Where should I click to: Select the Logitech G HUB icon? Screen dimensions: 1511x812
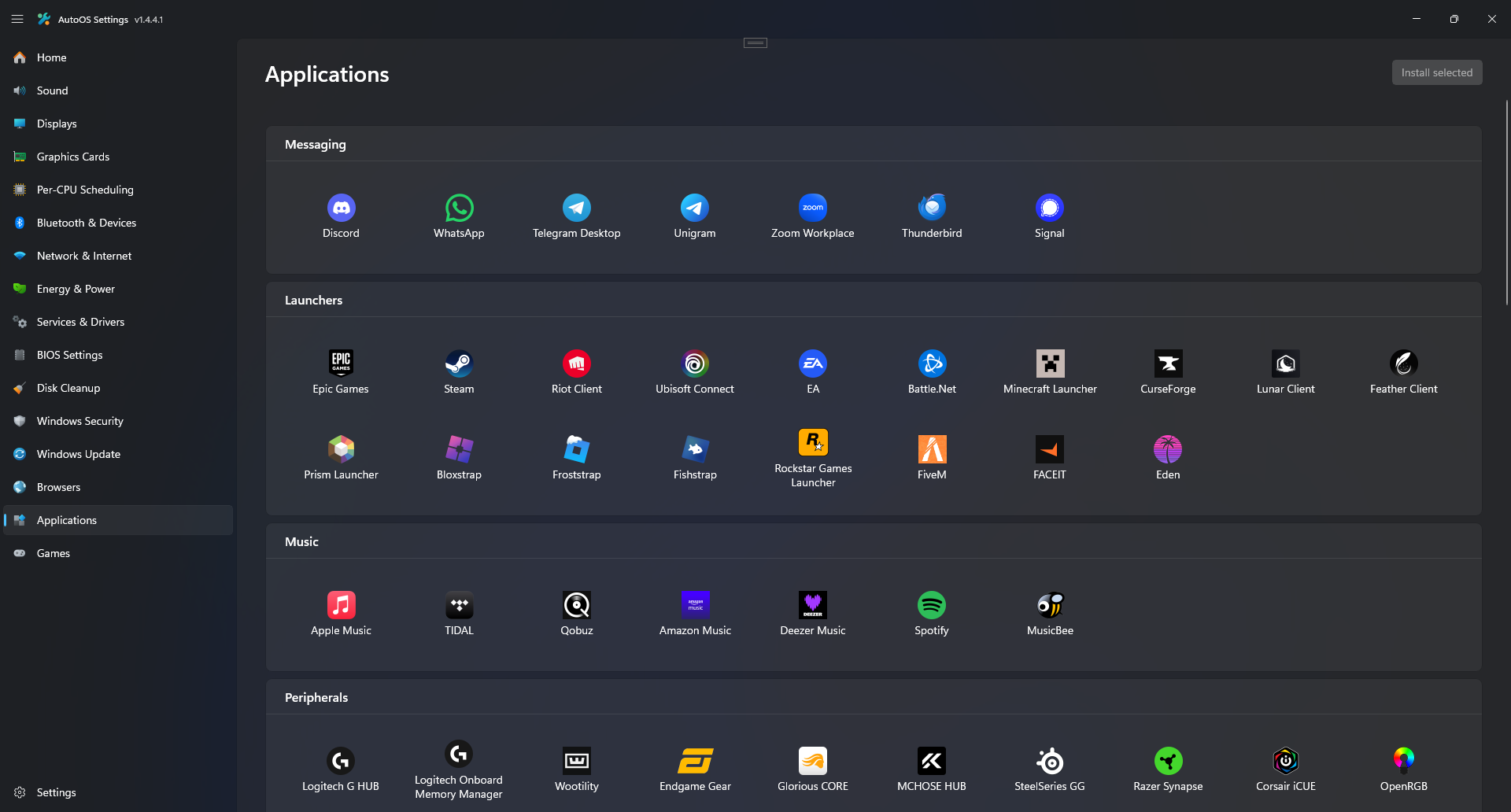[x=341, y=761]
